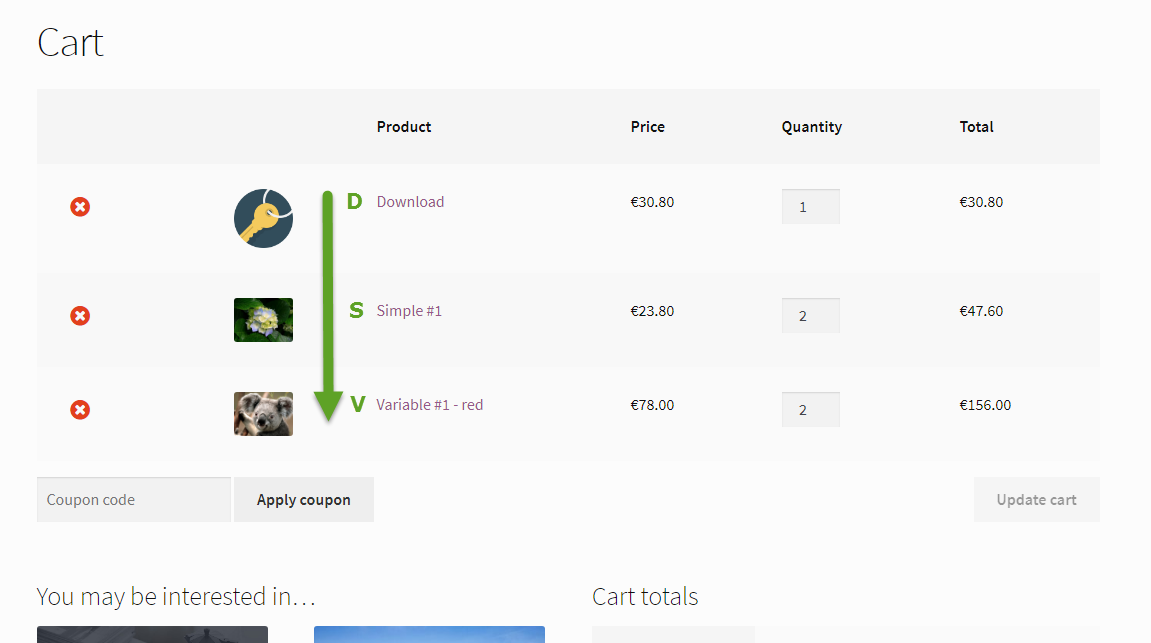Open the Download product key thumbnail

coord(263,218)
